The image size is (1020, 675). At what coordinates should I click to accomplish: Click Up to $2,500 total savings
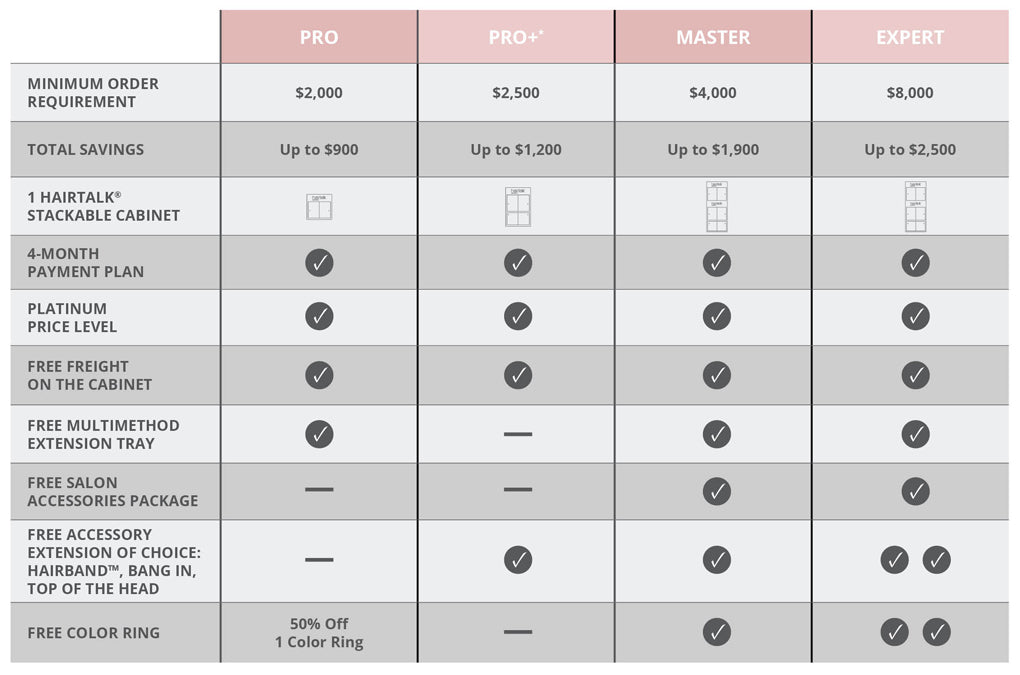click(x=910, y=150)
